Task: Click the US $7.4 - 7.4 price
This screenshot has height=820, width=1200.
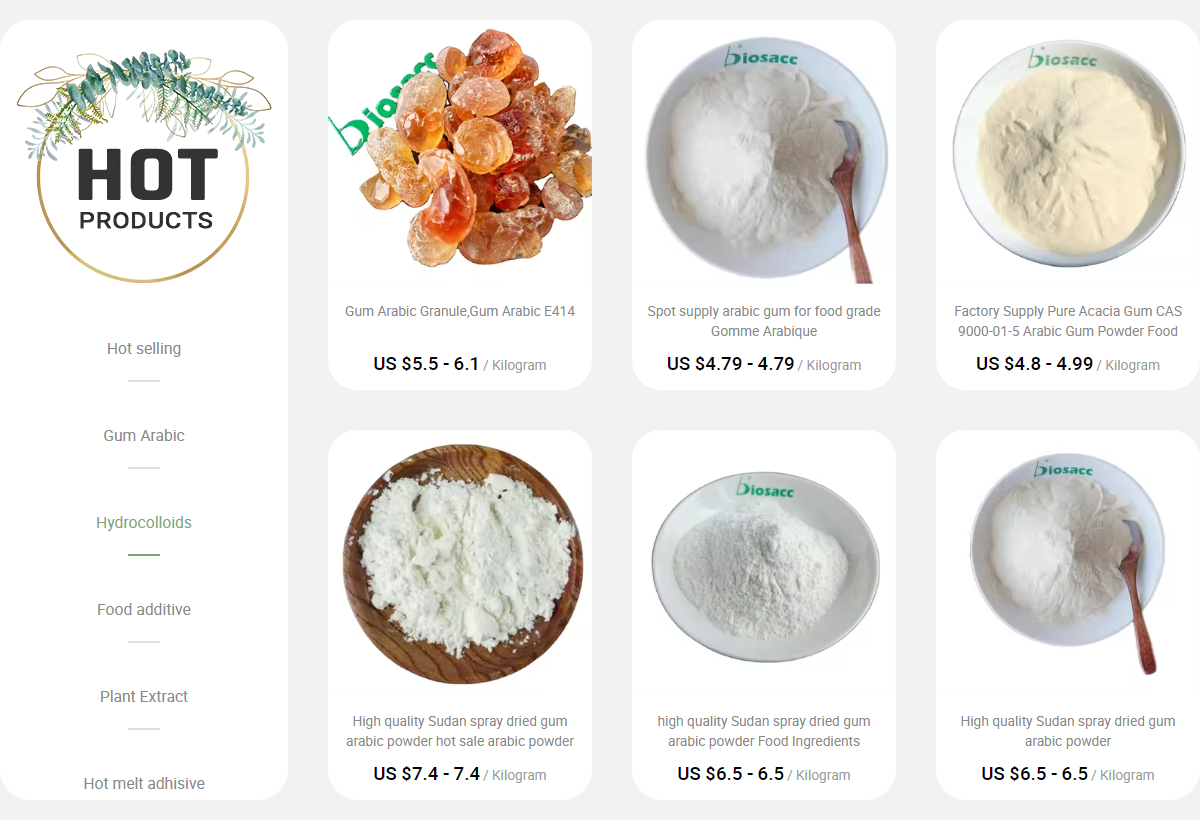Action: coord(427,774)
